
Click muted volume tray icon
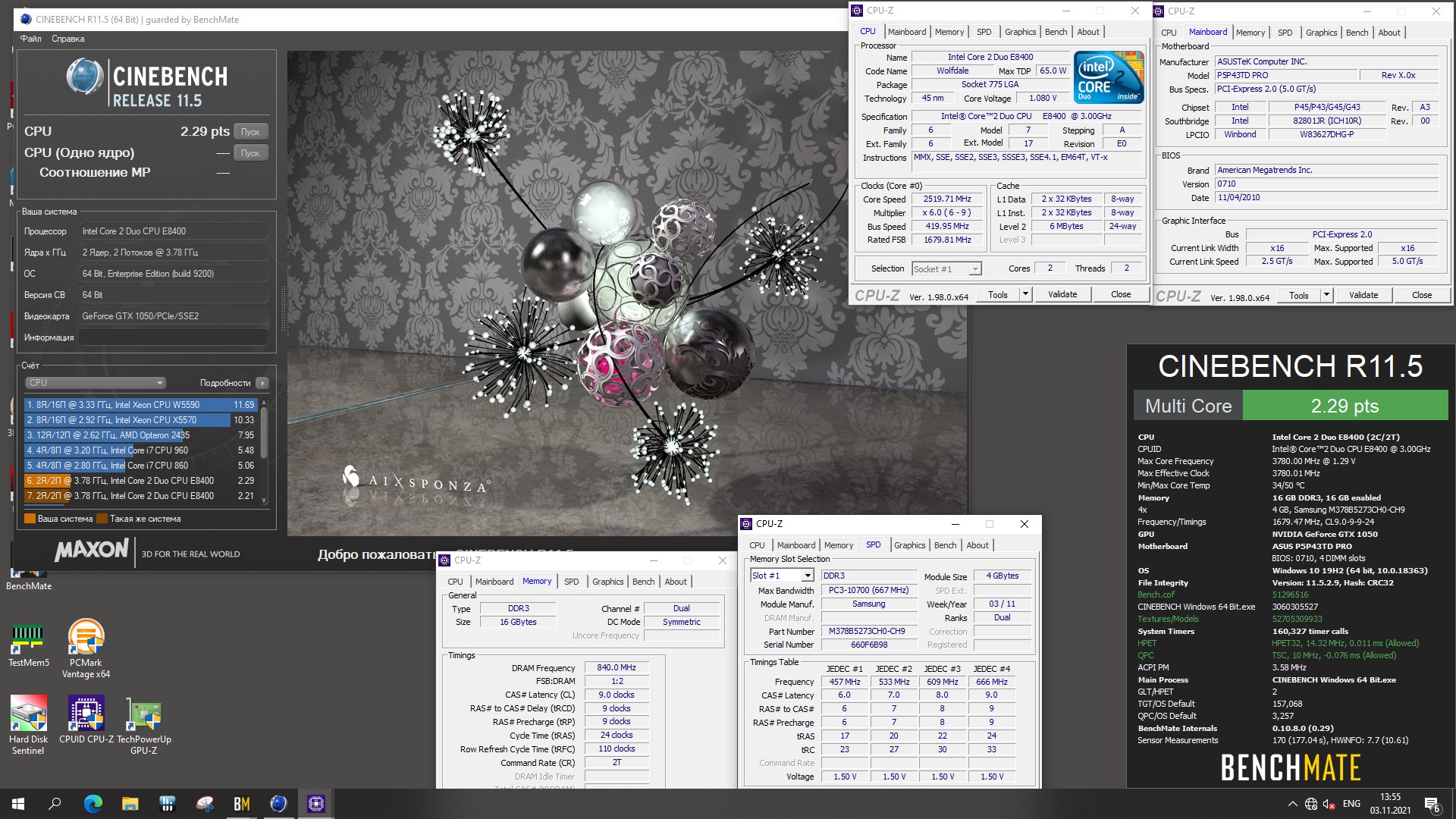click(1329, 804)
